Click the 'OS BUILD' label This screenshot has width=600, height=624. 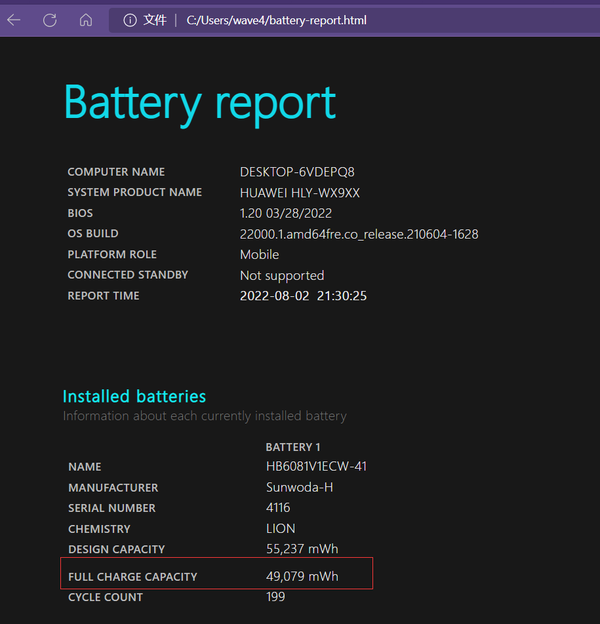93,233
